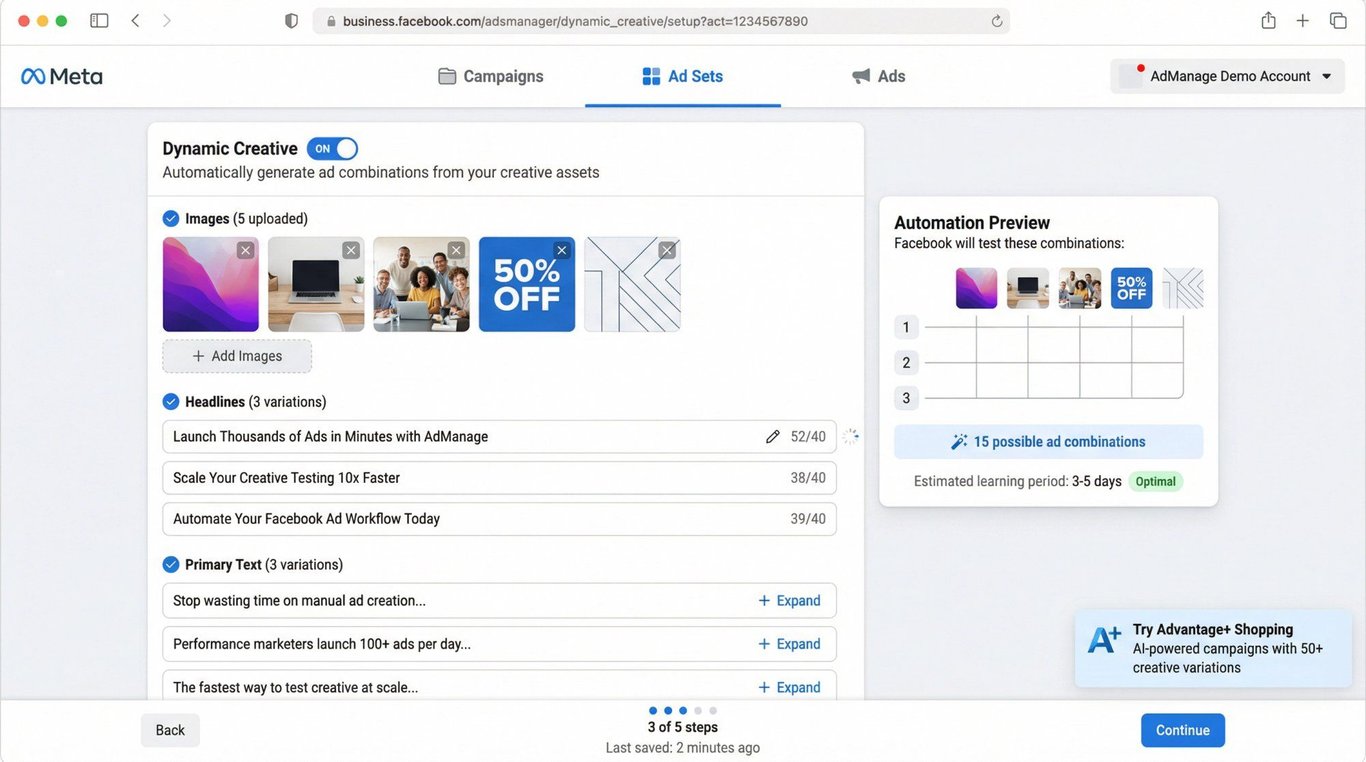Click the 50% OFF image in Automation Preview
Image resolution: width=1366 pixels, height=762 pixels.
tap(1132, 288)
